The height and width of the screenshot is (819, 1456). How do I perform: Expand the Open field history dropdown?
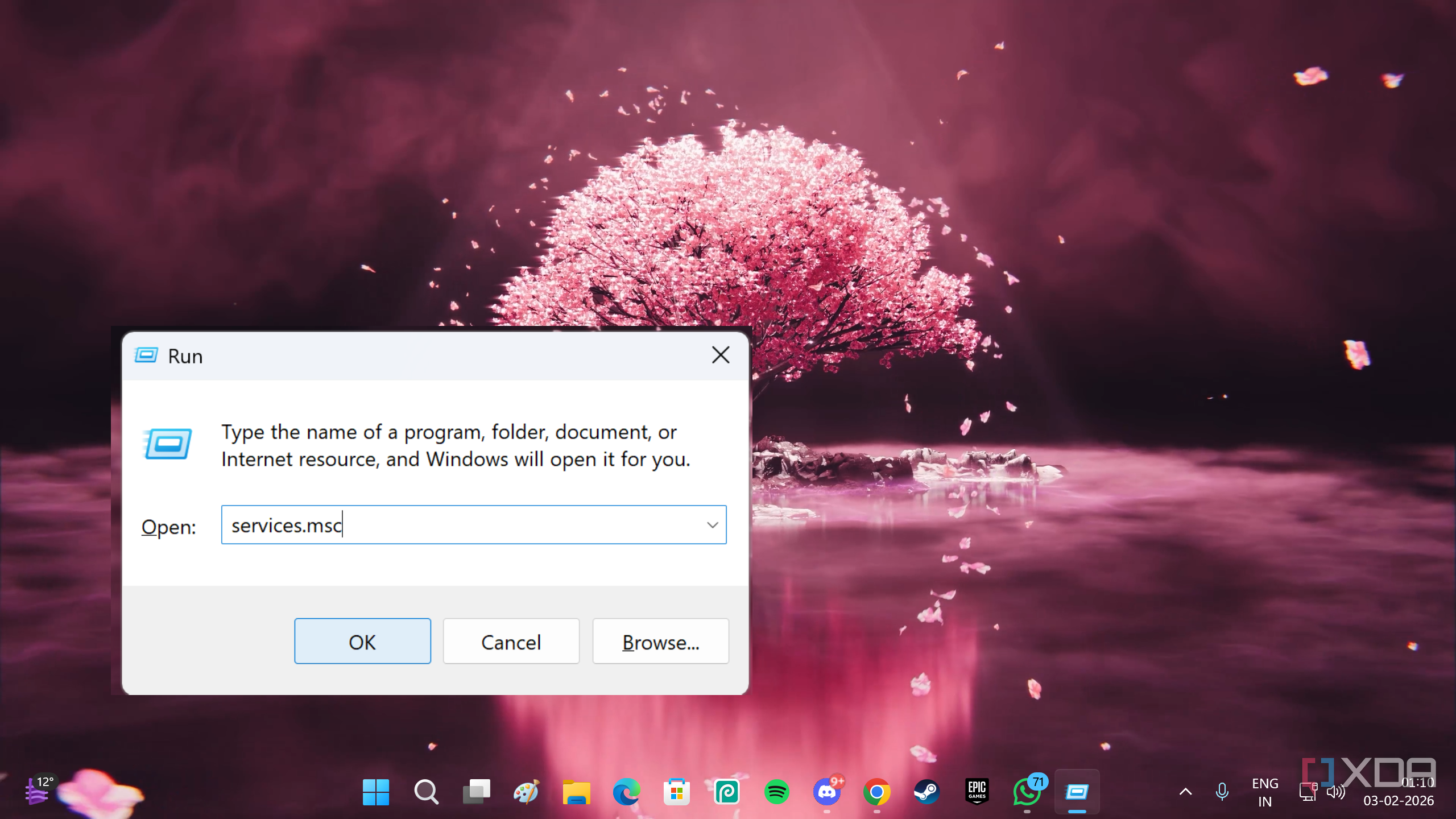tap(712, 524)
